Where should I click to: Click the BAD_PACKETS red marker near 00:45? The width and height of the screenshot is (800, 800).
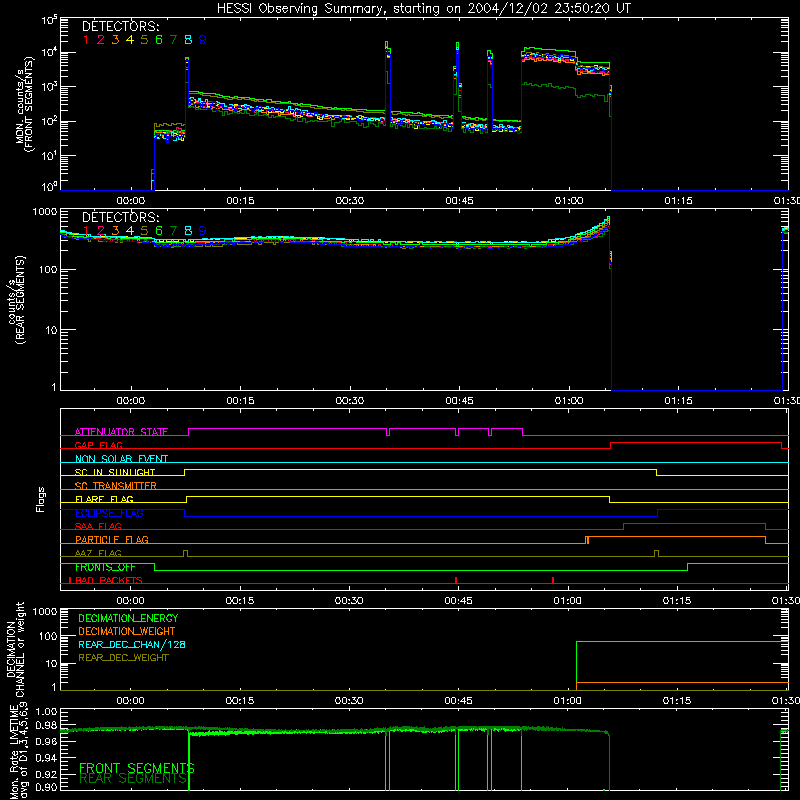tap(456, 580)
